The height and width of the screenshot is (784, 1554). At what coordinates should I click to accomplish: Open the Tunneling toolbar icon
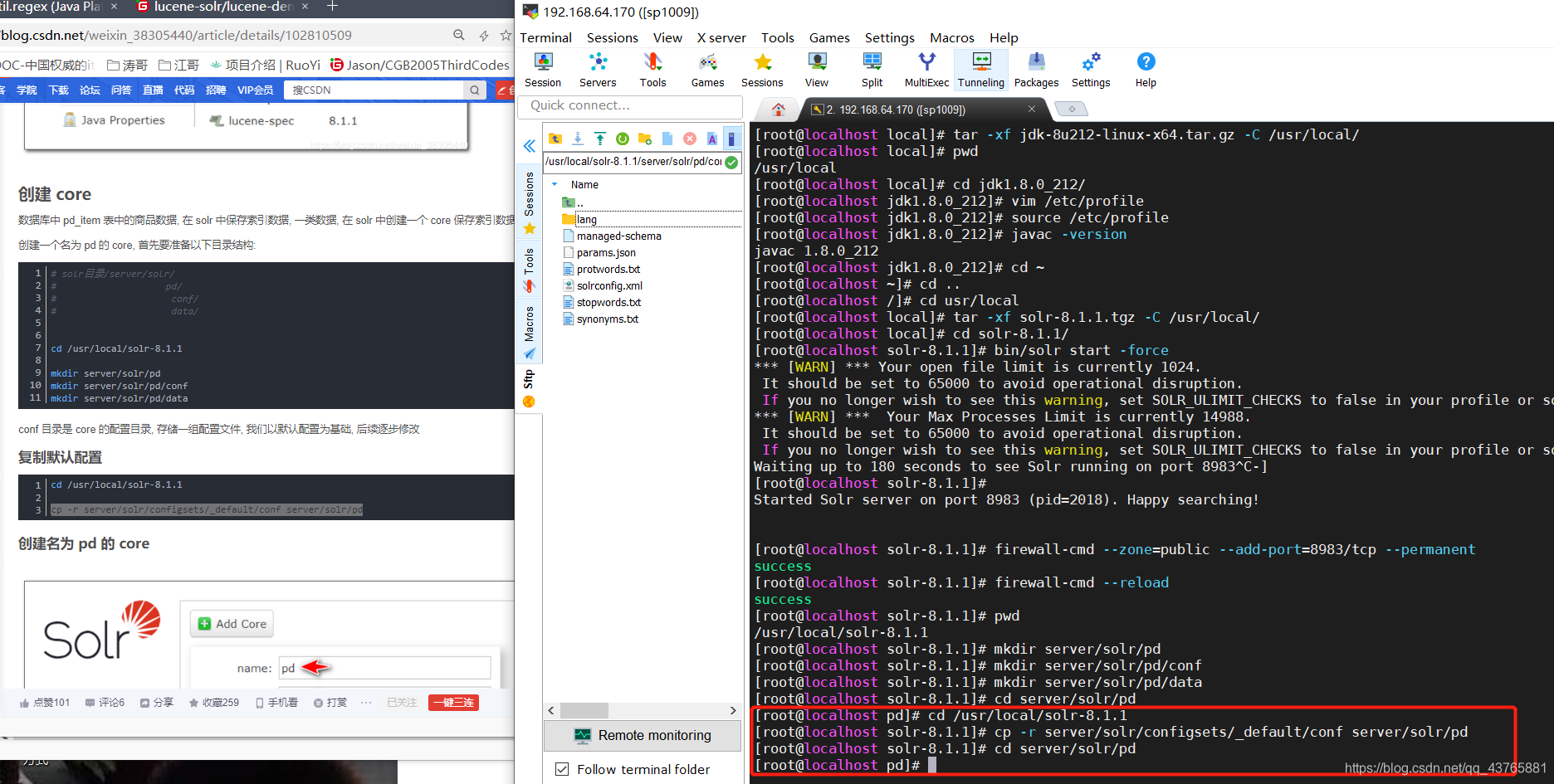point(981,70)
